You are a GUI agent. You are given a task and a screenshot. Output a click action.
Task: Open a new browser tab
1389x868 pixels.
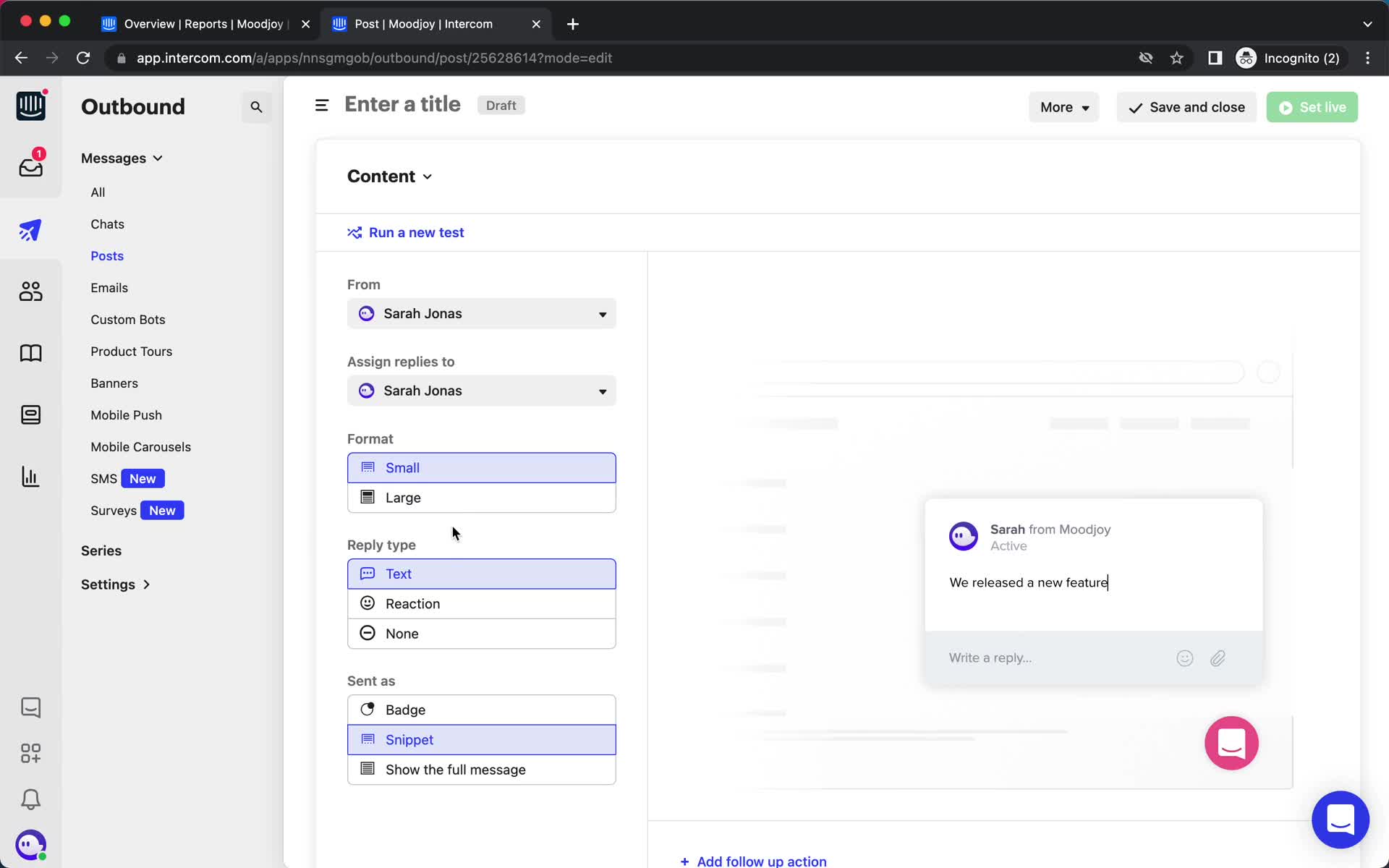[x=573, y=24]
